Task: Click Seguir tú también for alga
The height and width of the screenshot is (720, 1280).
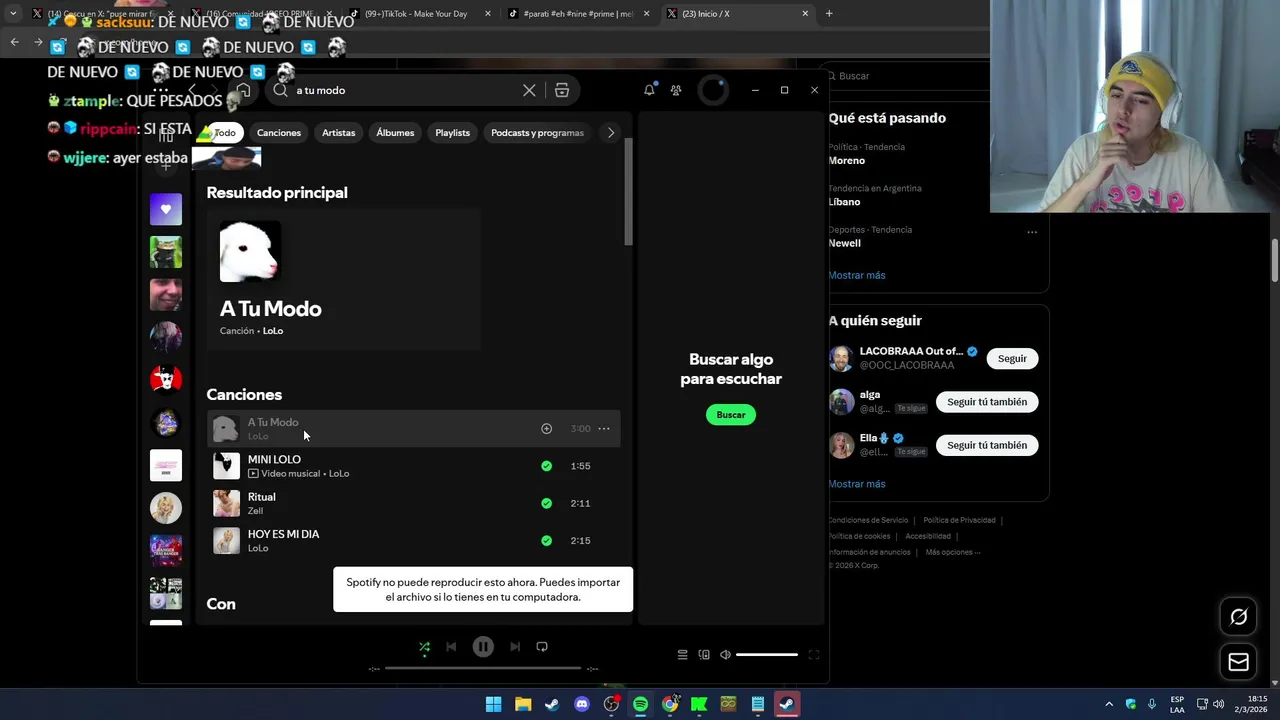Action: (x=987, y=402)
